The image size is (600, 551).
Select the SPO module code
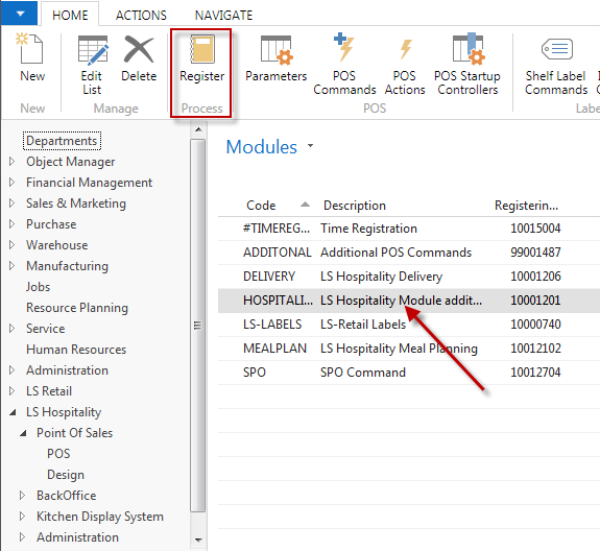click(x=254, y=372)
